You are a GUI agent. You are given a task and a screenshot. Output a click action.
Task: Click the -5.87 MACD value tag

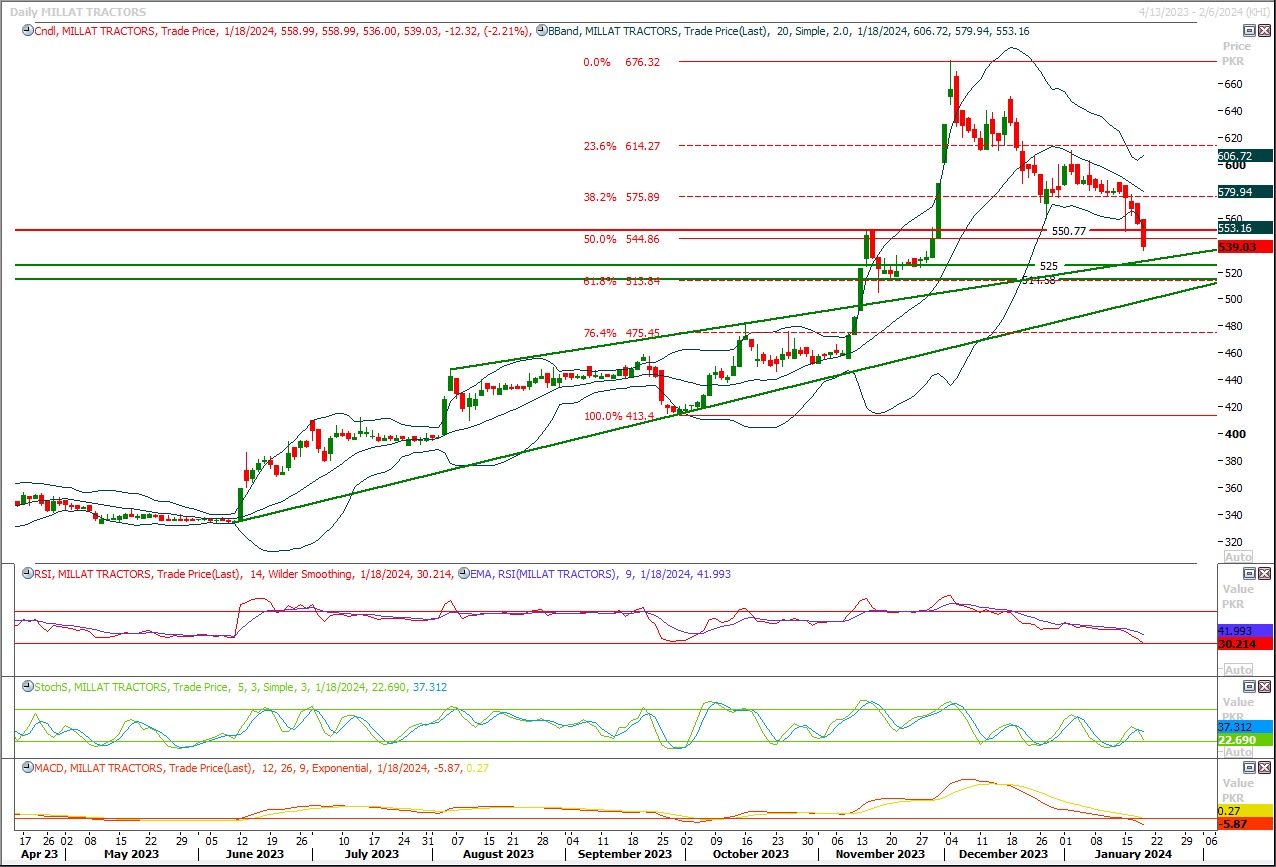[1245, 824]
